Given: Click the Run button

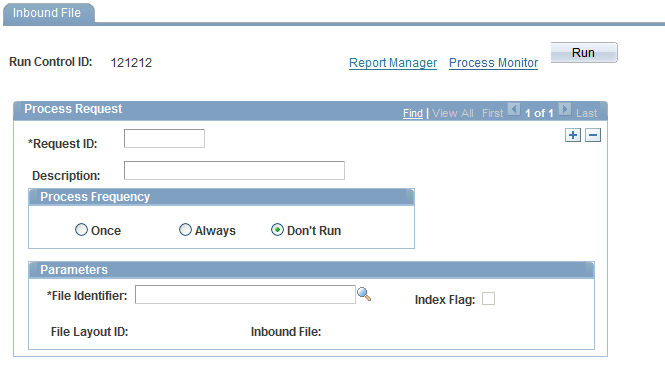Looking at the screenshot, I should (584, 53).
